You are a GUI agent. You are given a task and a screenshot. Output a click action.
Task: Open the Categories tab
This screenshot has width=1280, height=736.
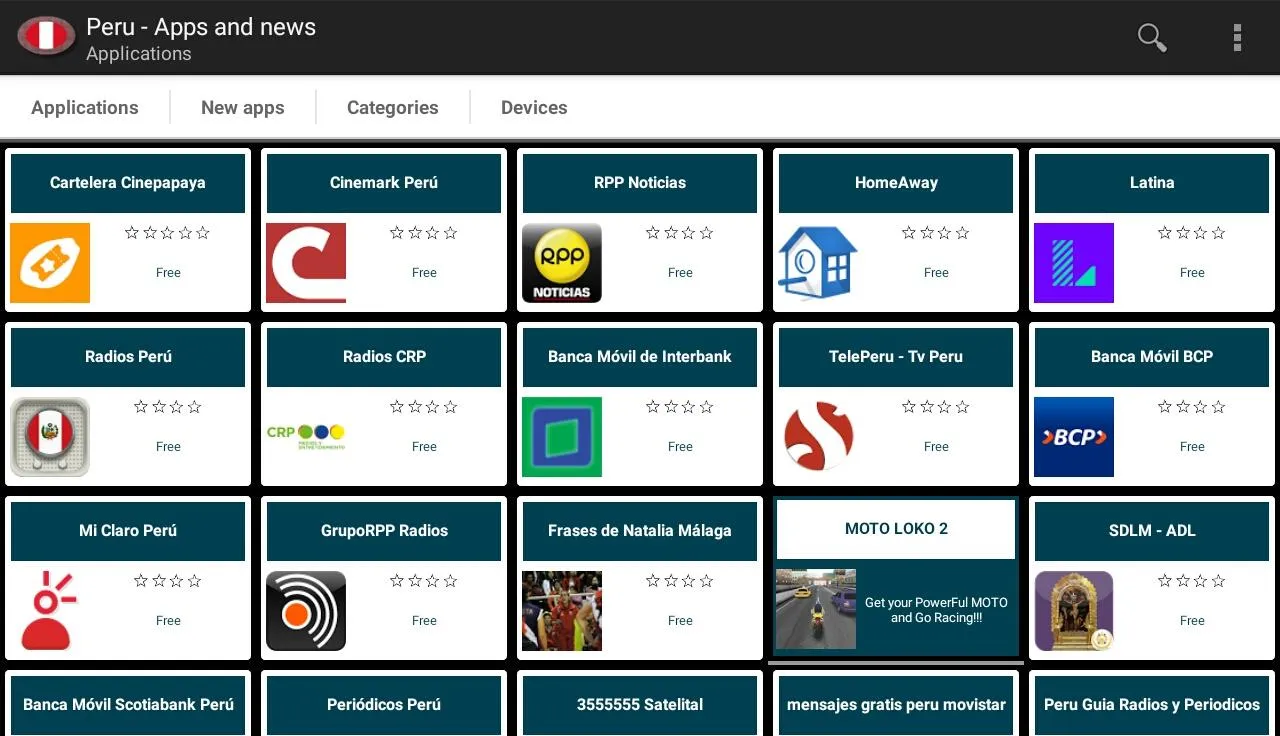[x=393, y=108]
